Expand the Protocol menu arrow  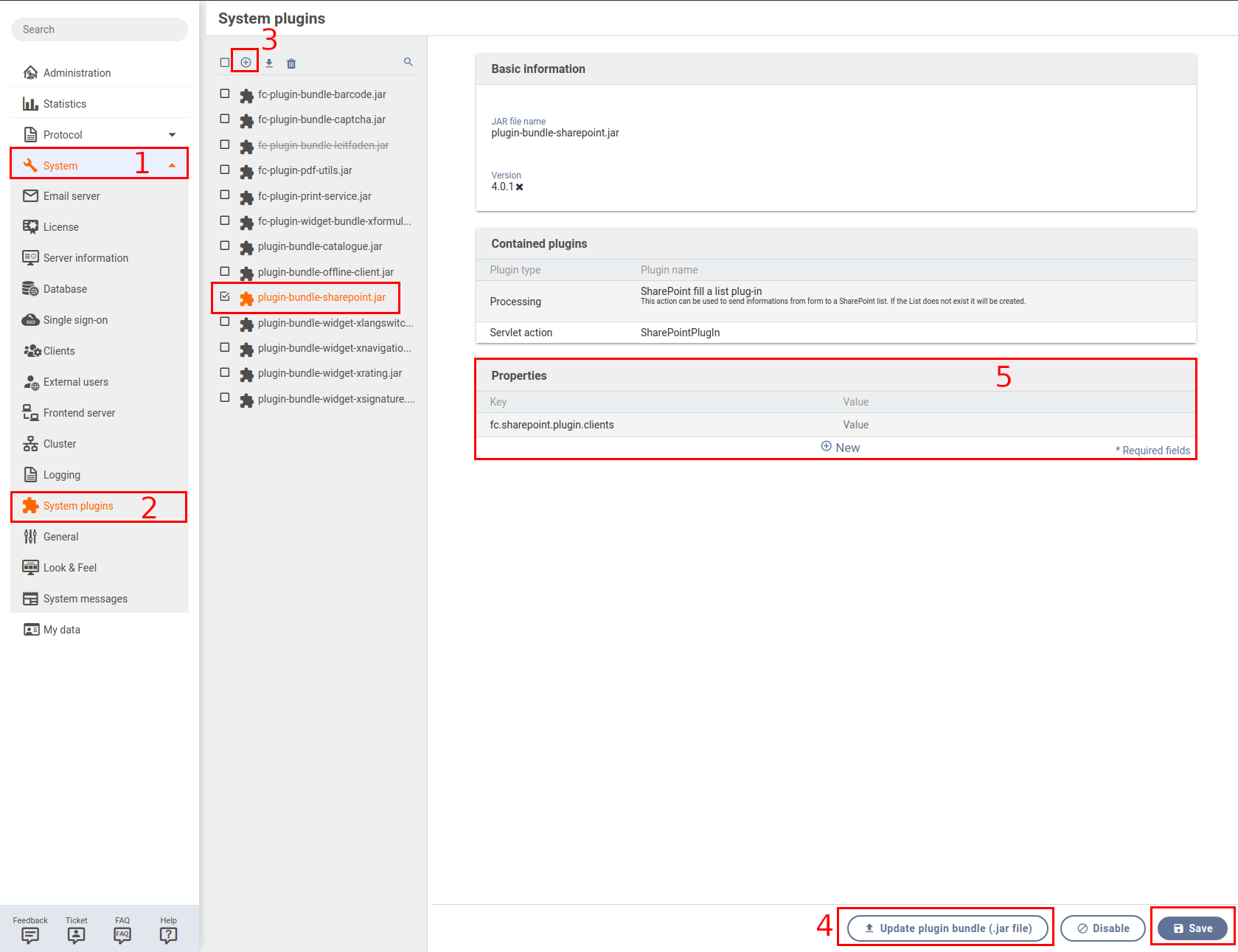(x=172, y=135)
